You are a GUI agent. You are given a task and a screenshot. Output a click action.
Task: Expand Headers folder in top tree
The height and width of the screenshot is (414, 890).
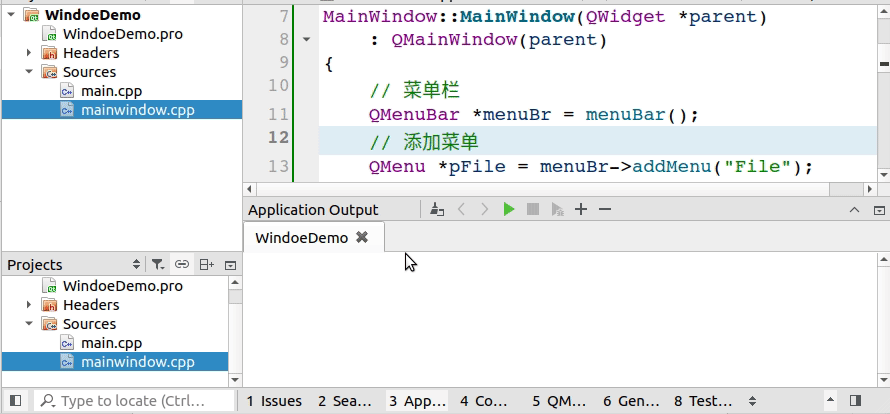pos(29,53)
